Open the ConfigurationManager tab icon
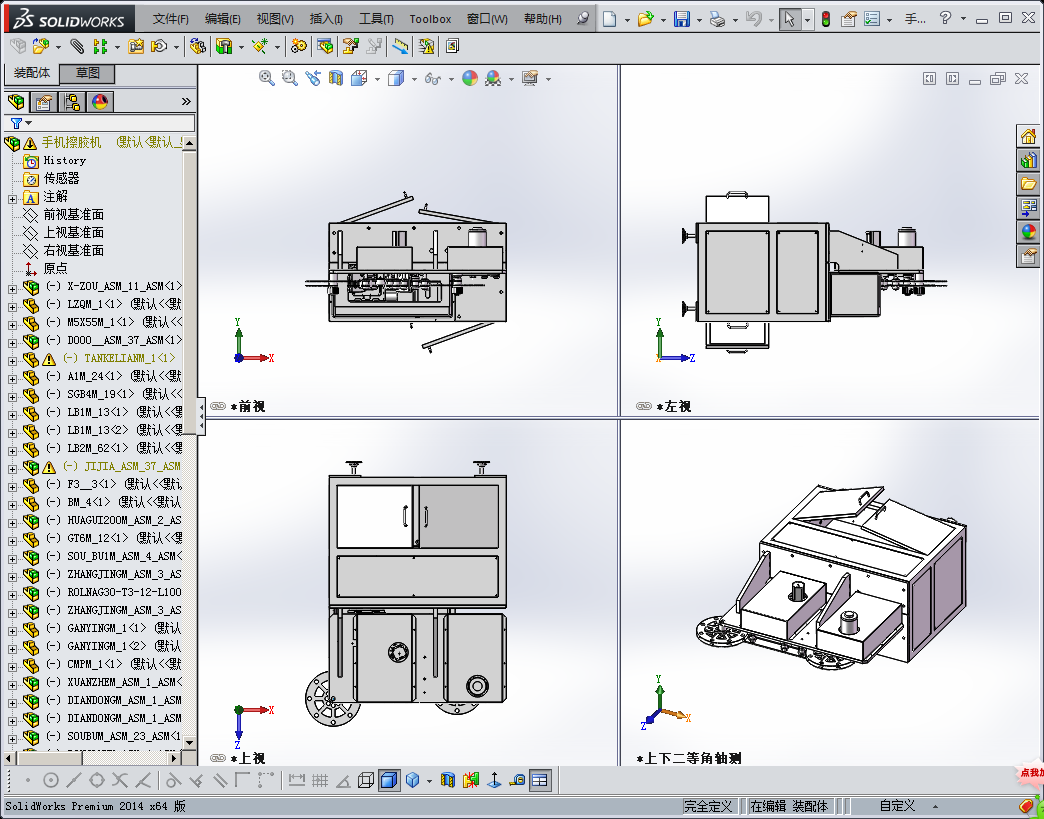This screenshot has height=819, width=1044. tap(72, 101)
